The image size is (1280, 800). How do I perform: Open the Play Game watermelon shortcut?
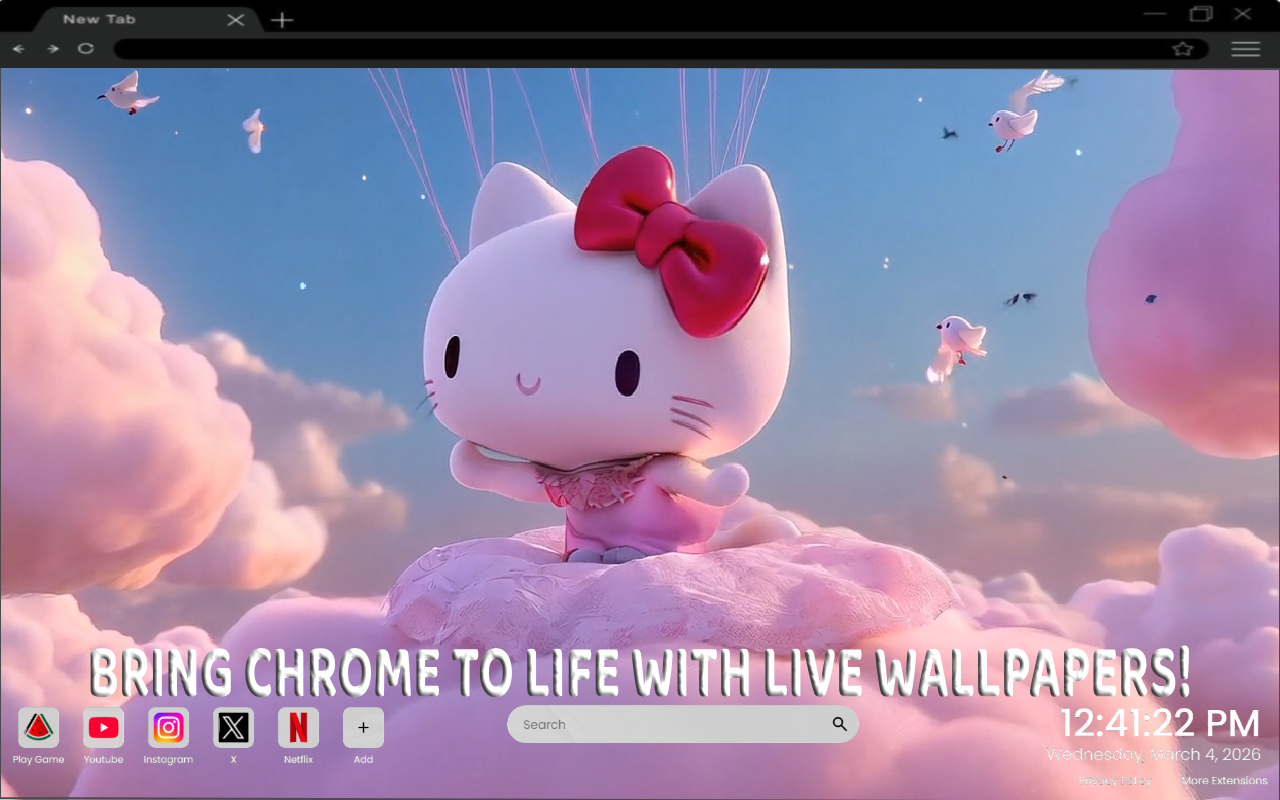click(x=38, y=728)
